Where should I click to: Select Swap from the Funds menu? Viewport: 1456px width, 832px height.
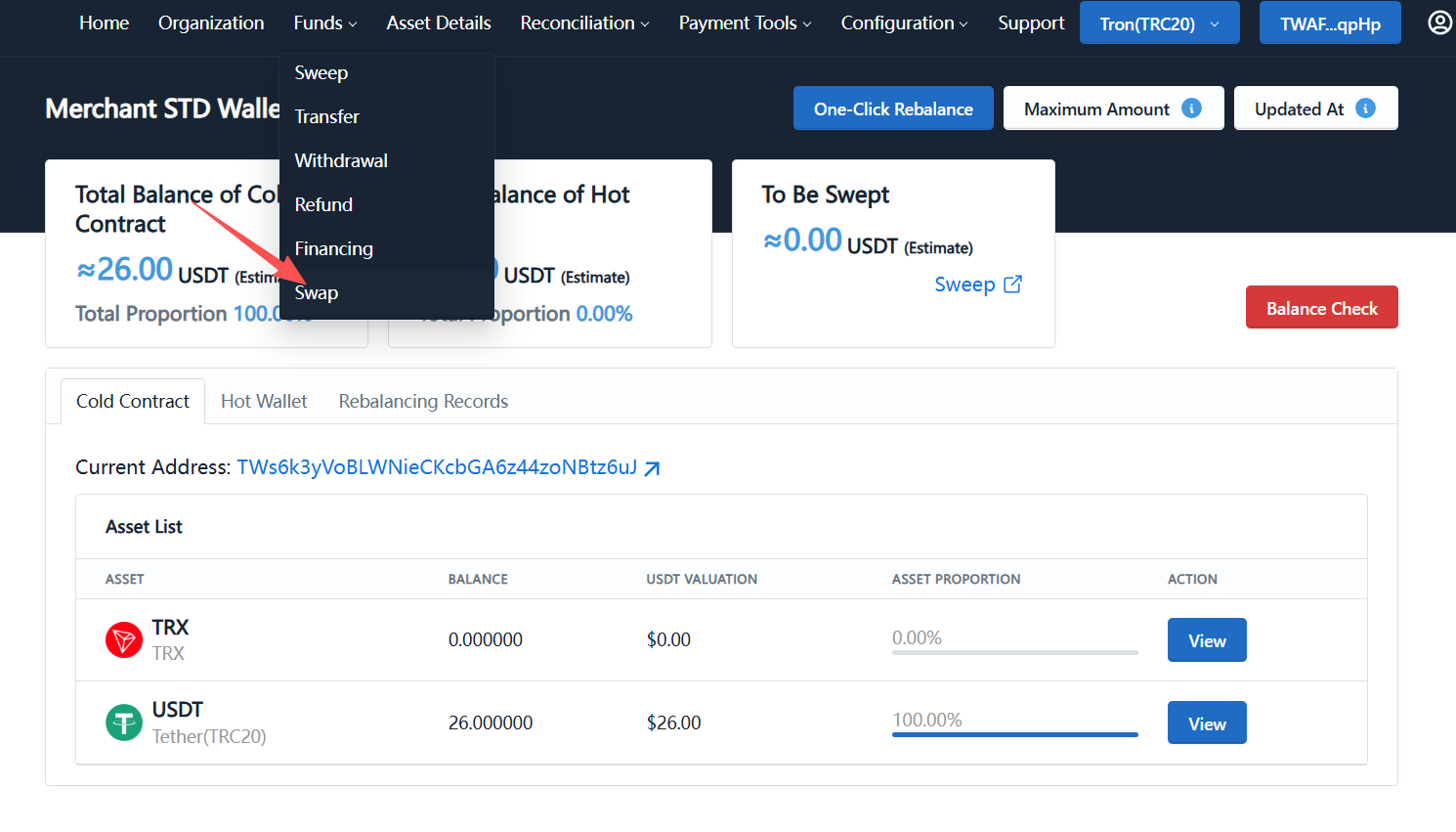[317, 293]
